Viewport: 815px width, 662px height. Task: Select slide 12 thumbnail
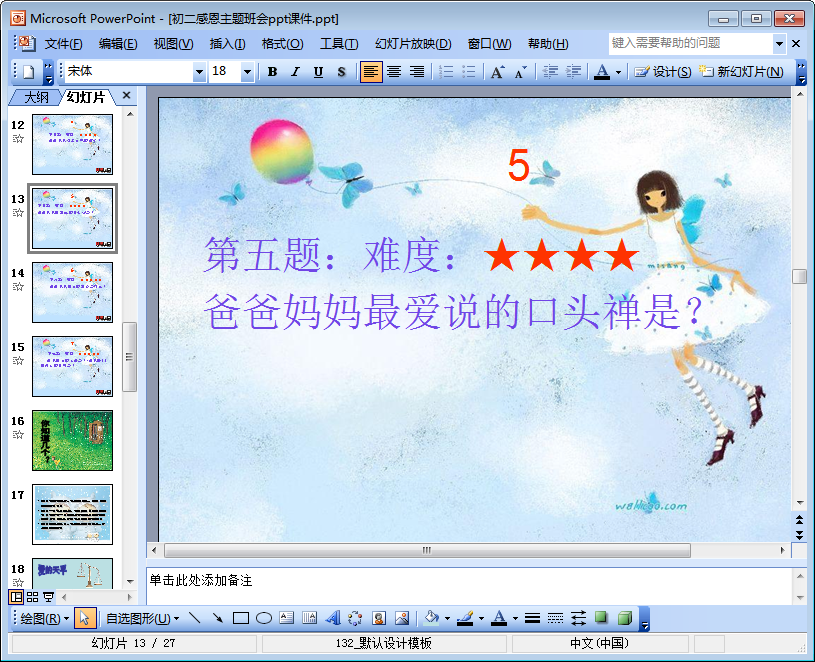pyautogui.click(x=72, y=144)
